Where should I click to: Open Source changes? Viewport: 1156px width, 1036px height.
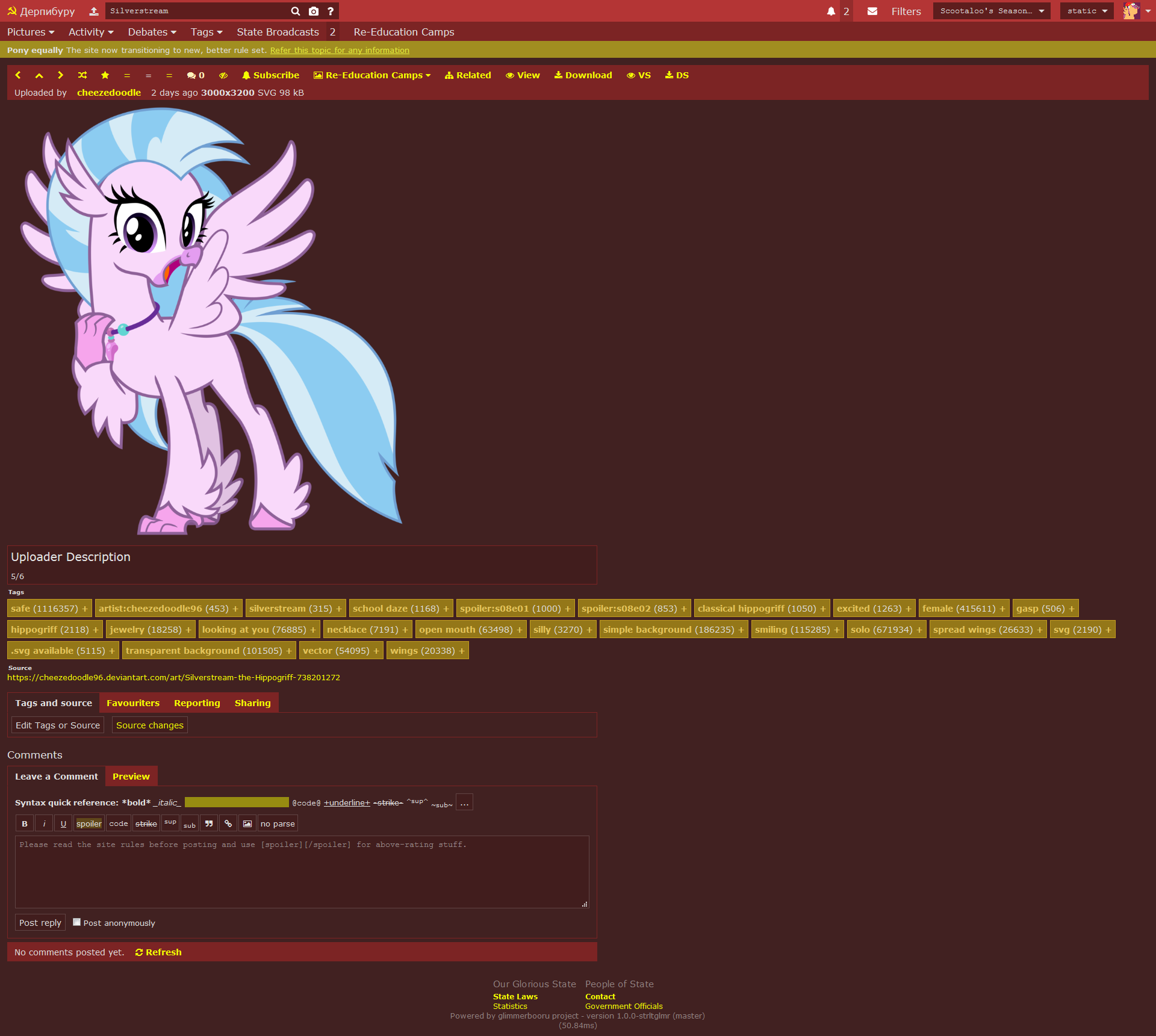point(150,725)
